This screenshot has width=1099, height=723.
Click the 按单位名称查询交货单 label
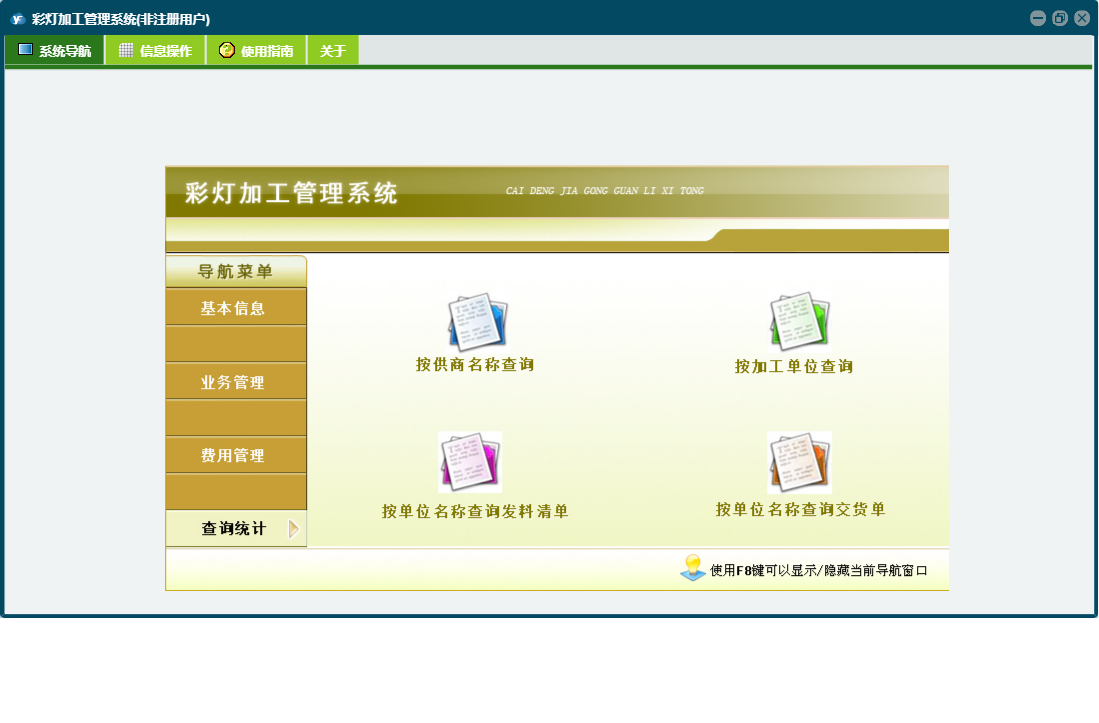pyautogui.click(x=800, y=509)
